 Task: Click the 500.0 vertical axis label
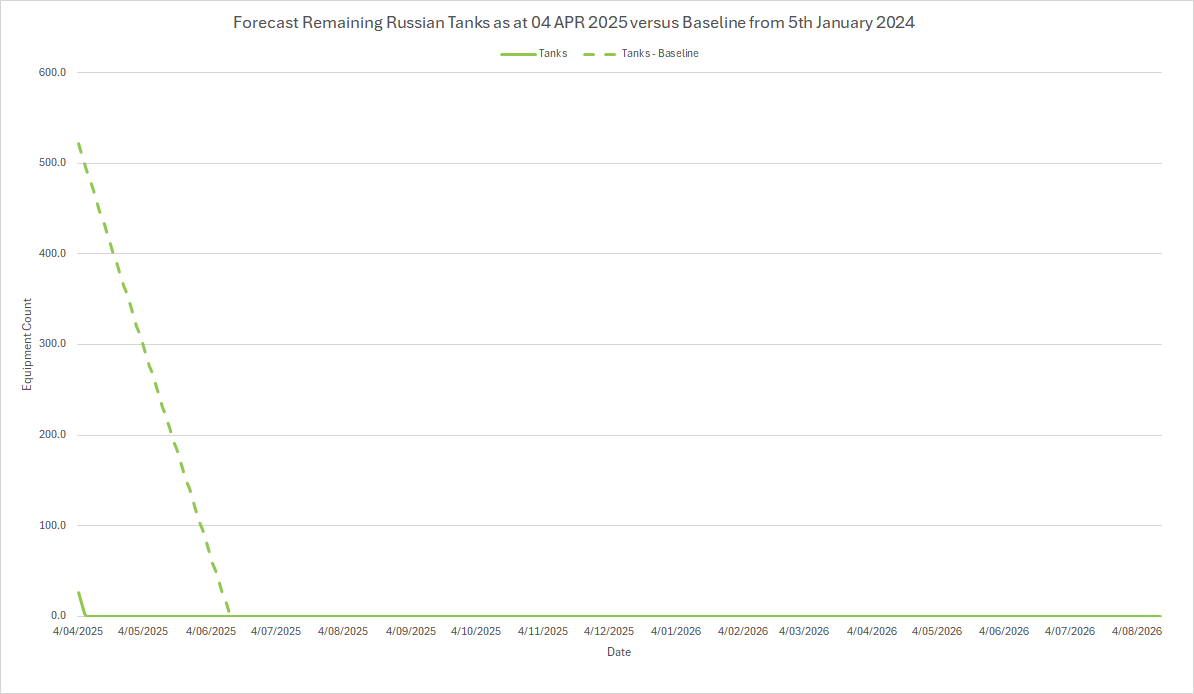tap(53, 163)
